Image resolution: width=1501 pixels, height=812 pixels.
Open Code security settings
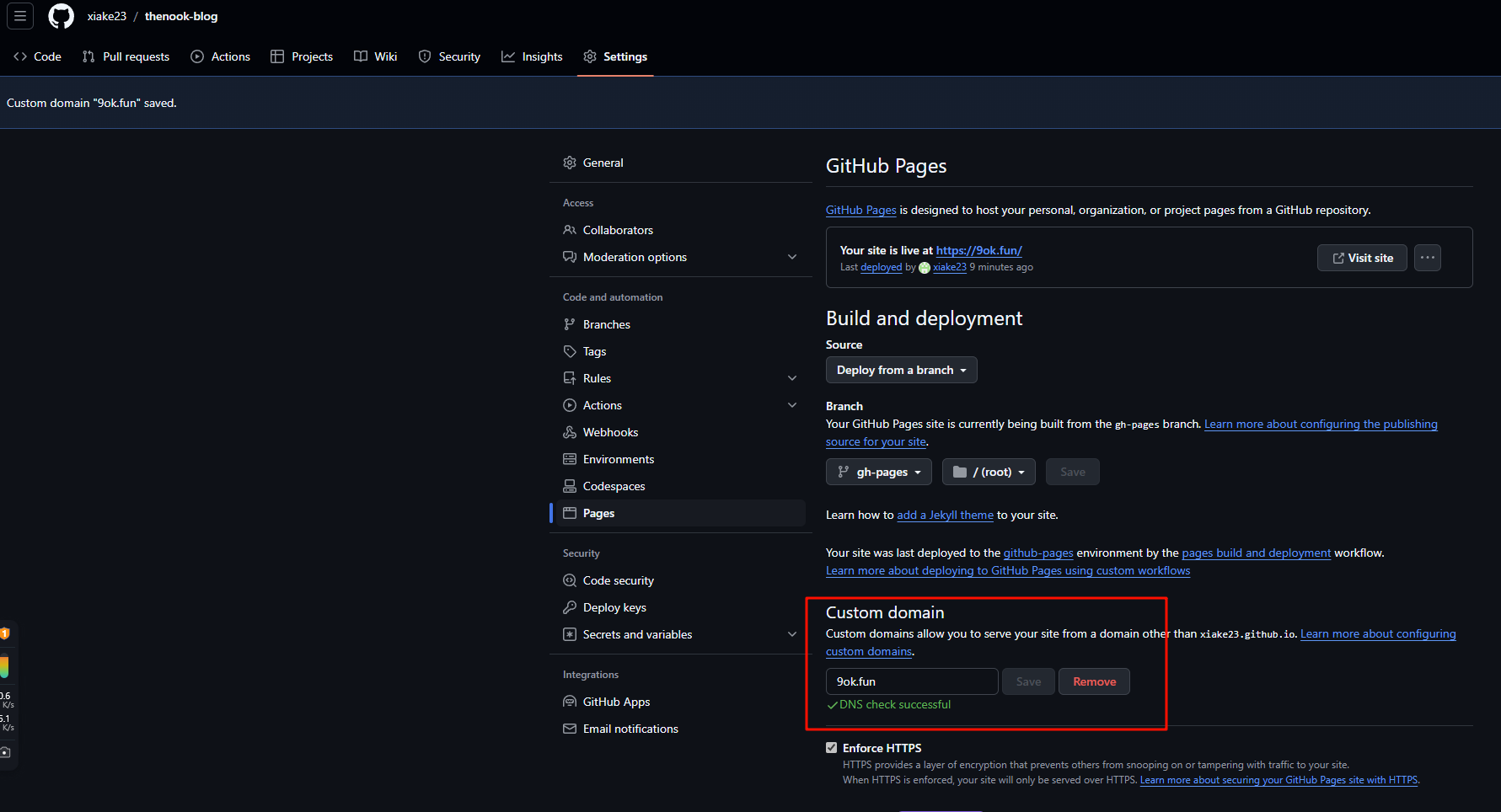(681, 580)
